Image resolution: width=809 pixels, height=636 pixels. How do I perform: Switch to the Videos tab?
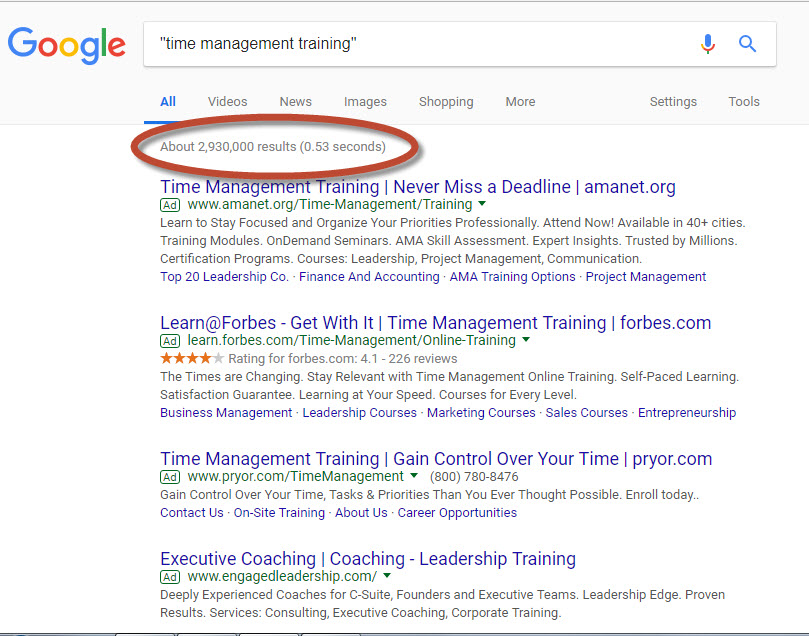[228, 102]
